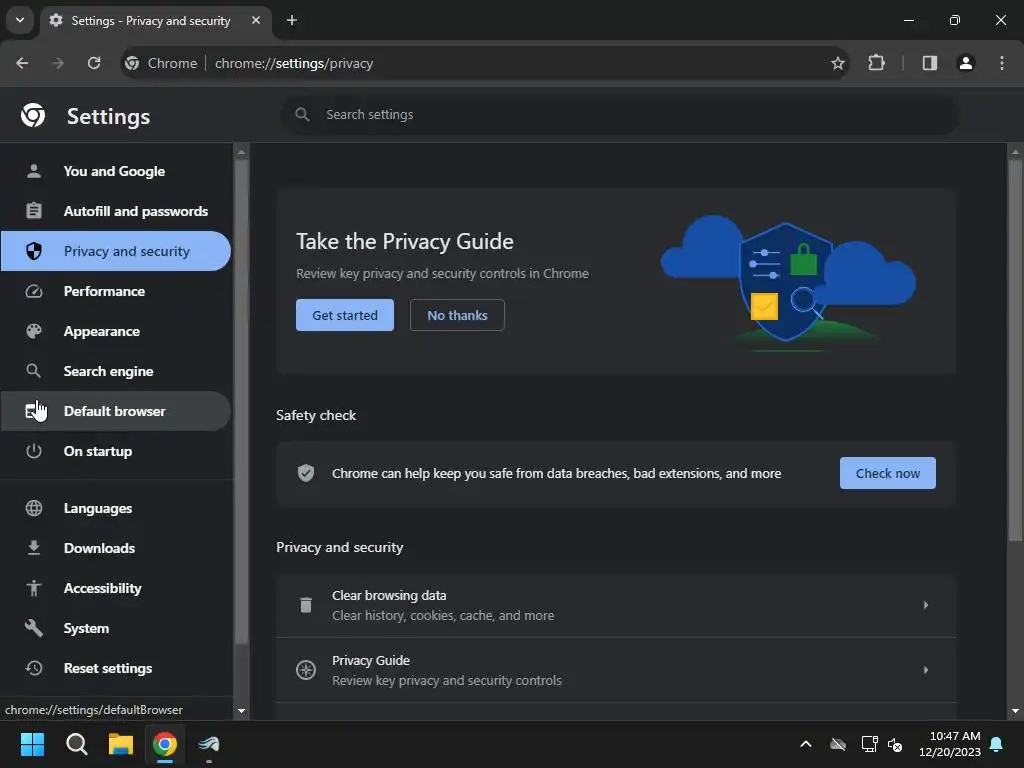
Task: Open taskbar Search
Action: pos(76,744)
